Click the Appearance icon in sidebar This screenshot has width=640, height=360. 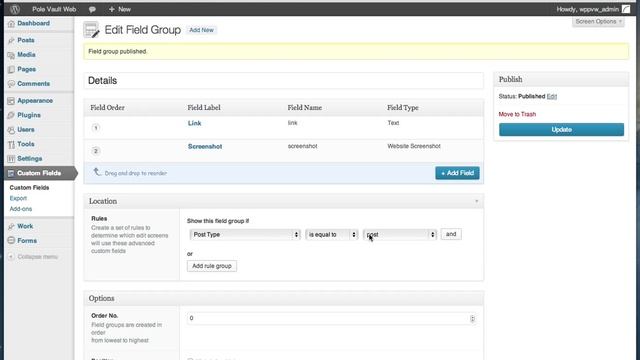(x=11, y=101)
